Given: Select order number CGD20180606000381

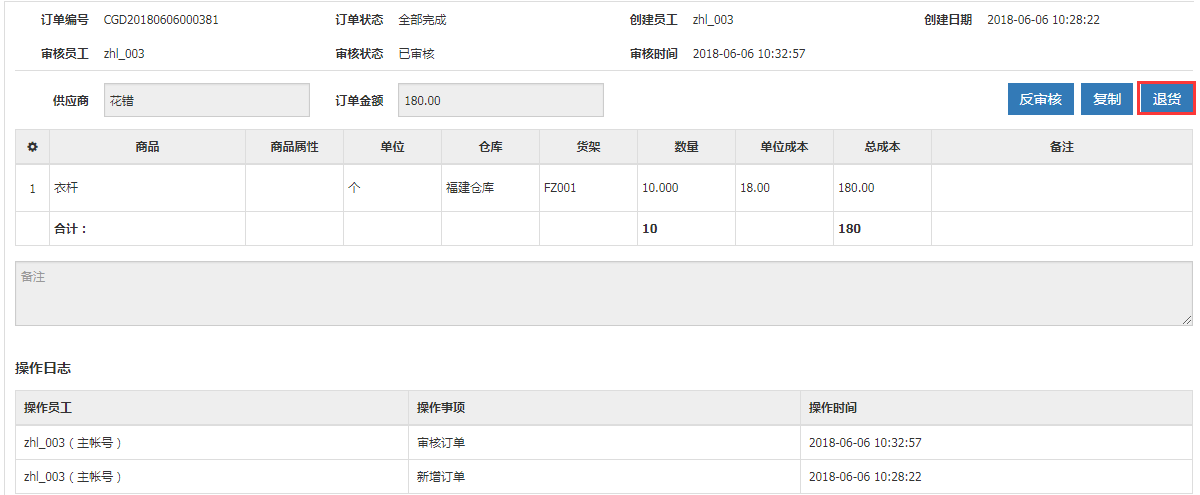Looking at the screenshot, I should (161, 20).
